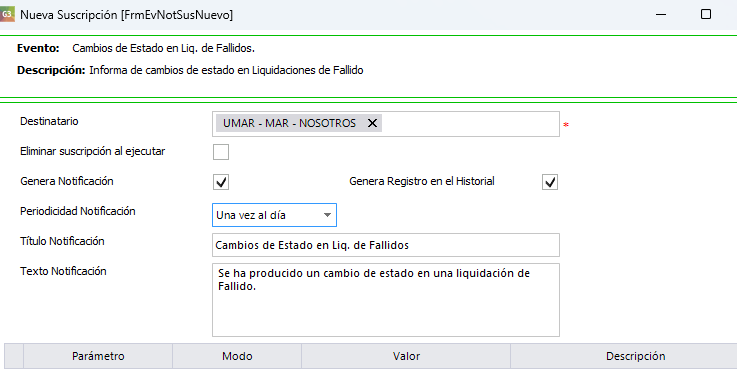Click into the Título Notificación field
The image size is (737, 375).
386,245
